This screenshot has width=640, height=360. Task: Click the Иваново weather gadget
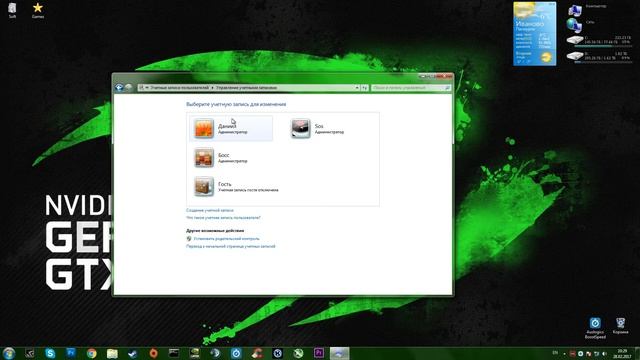tap(534, 34)
